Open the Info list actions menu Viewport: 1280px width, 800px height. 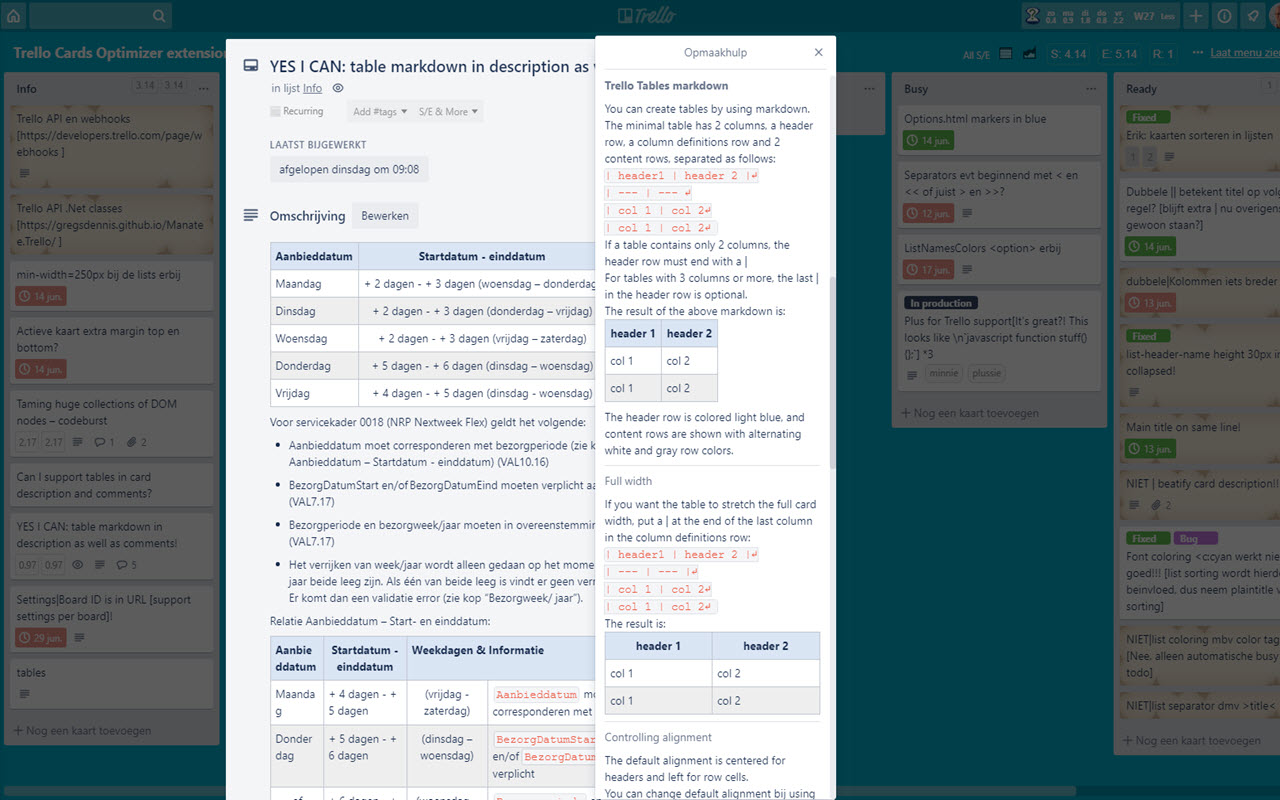pyautogui.click(x=204, y=88)
